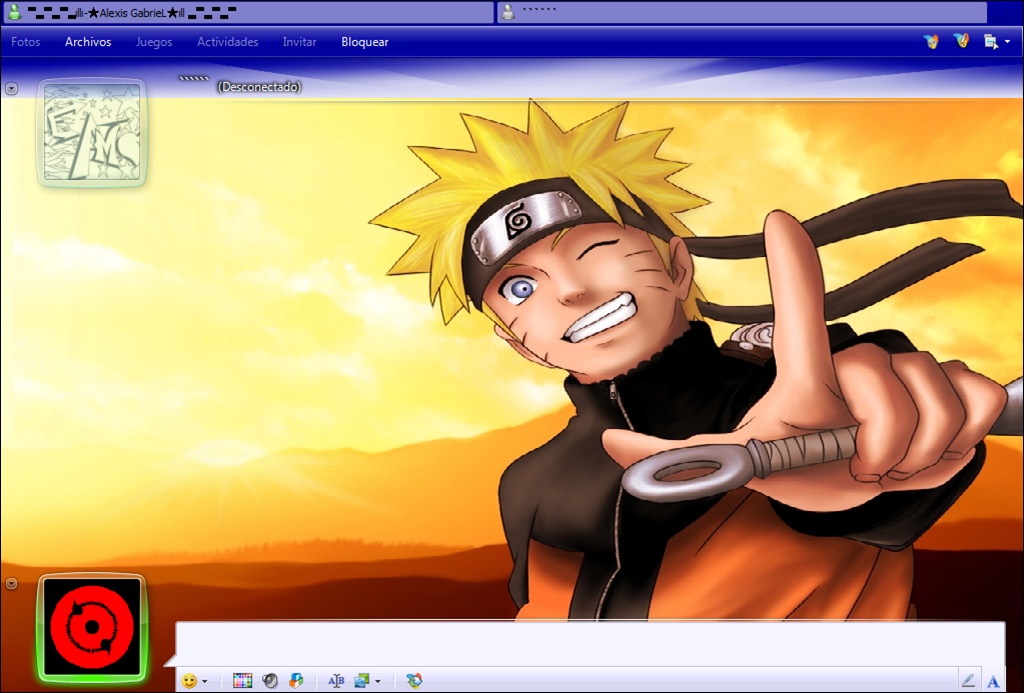Switch to the second gray-contact conversation tab
The width and height of the screenshot is (1024, 693).
click(x=743, y=12)
